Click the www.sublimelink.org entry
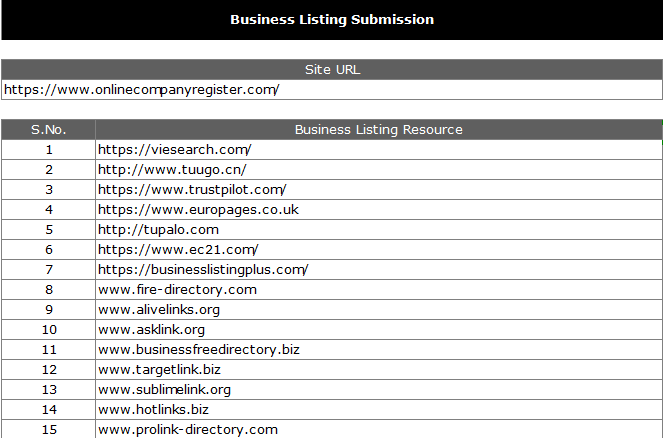The height and width of the screenshot is (438, 663). pyautogui.click(x=164, y=390)
